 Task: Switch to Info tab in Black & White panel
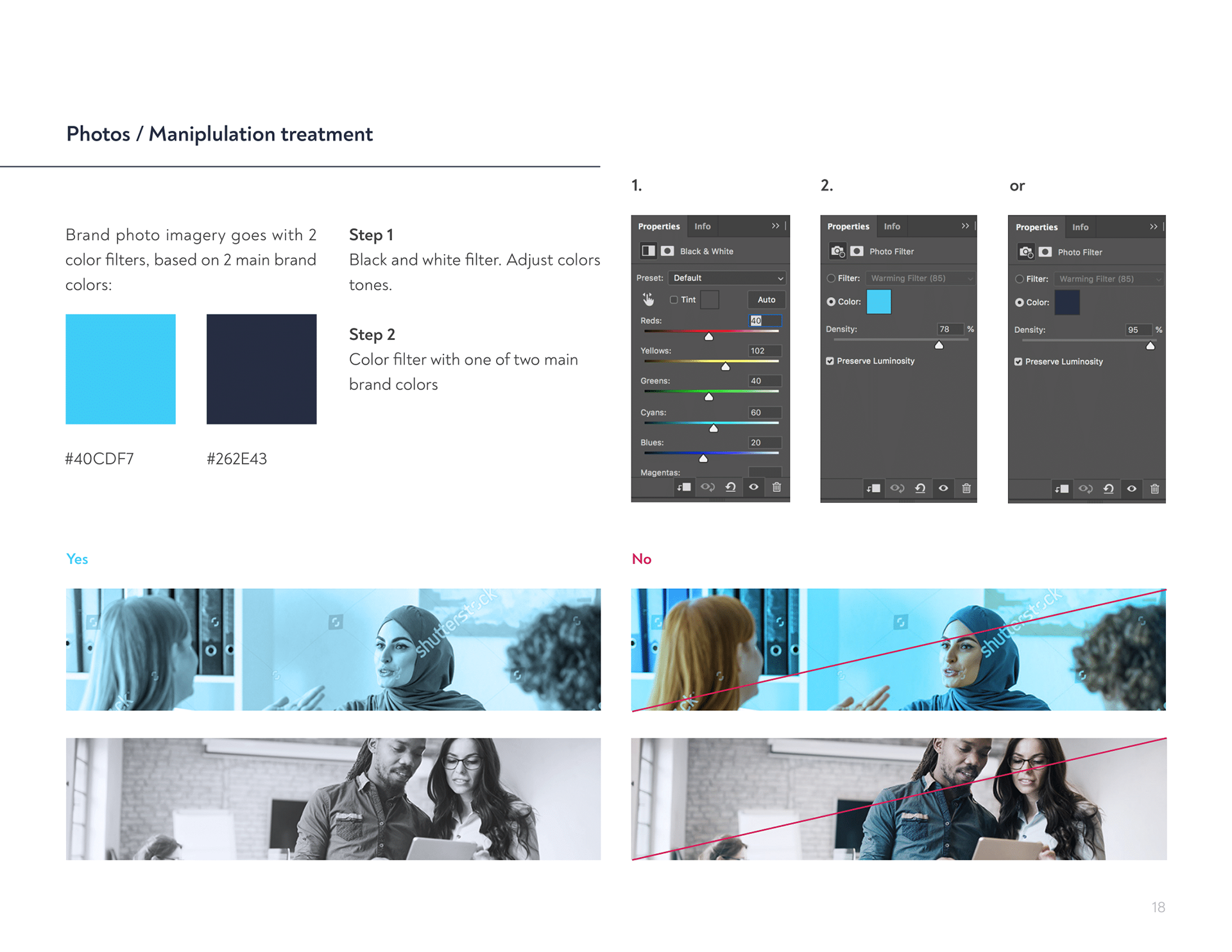tap(702, 226)
